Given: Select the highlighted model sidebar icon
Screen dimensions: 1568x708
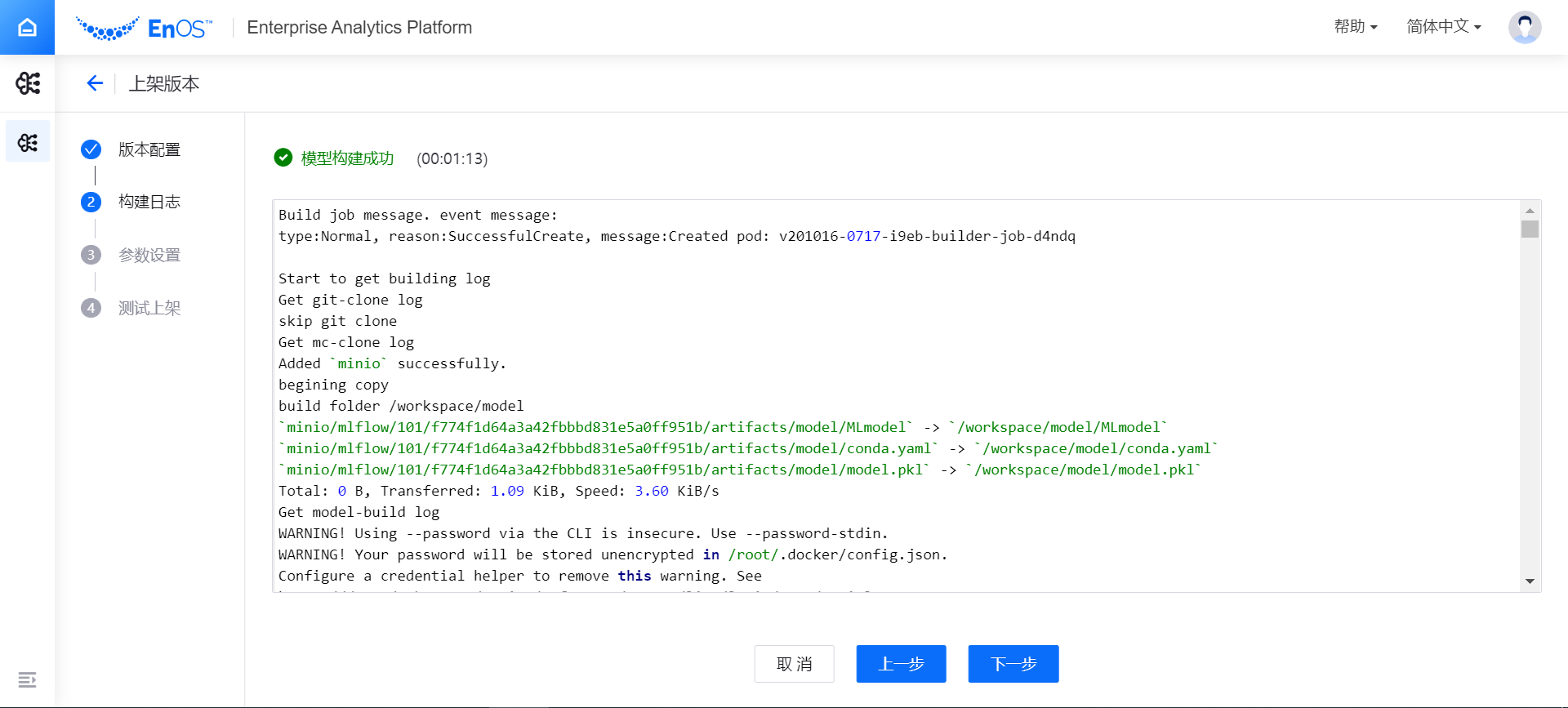Looking at the screenshot, I should tap(28, 142).
